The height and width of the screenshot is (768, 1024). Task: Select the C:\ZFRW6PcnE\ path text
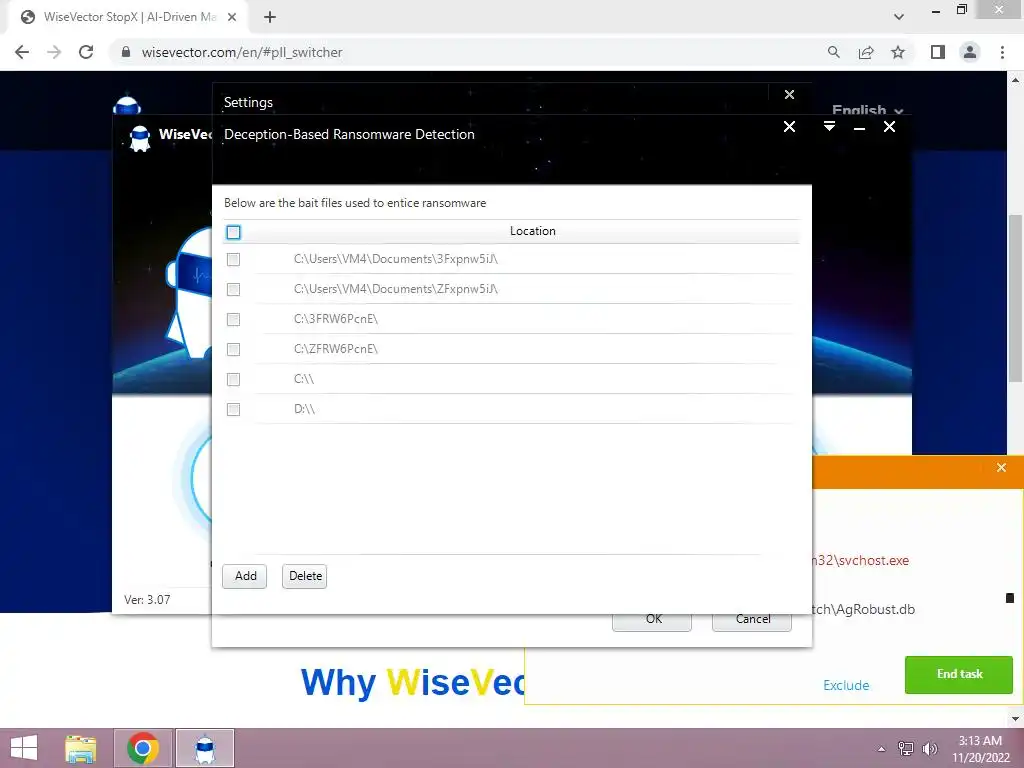click(x=336, y=349)
